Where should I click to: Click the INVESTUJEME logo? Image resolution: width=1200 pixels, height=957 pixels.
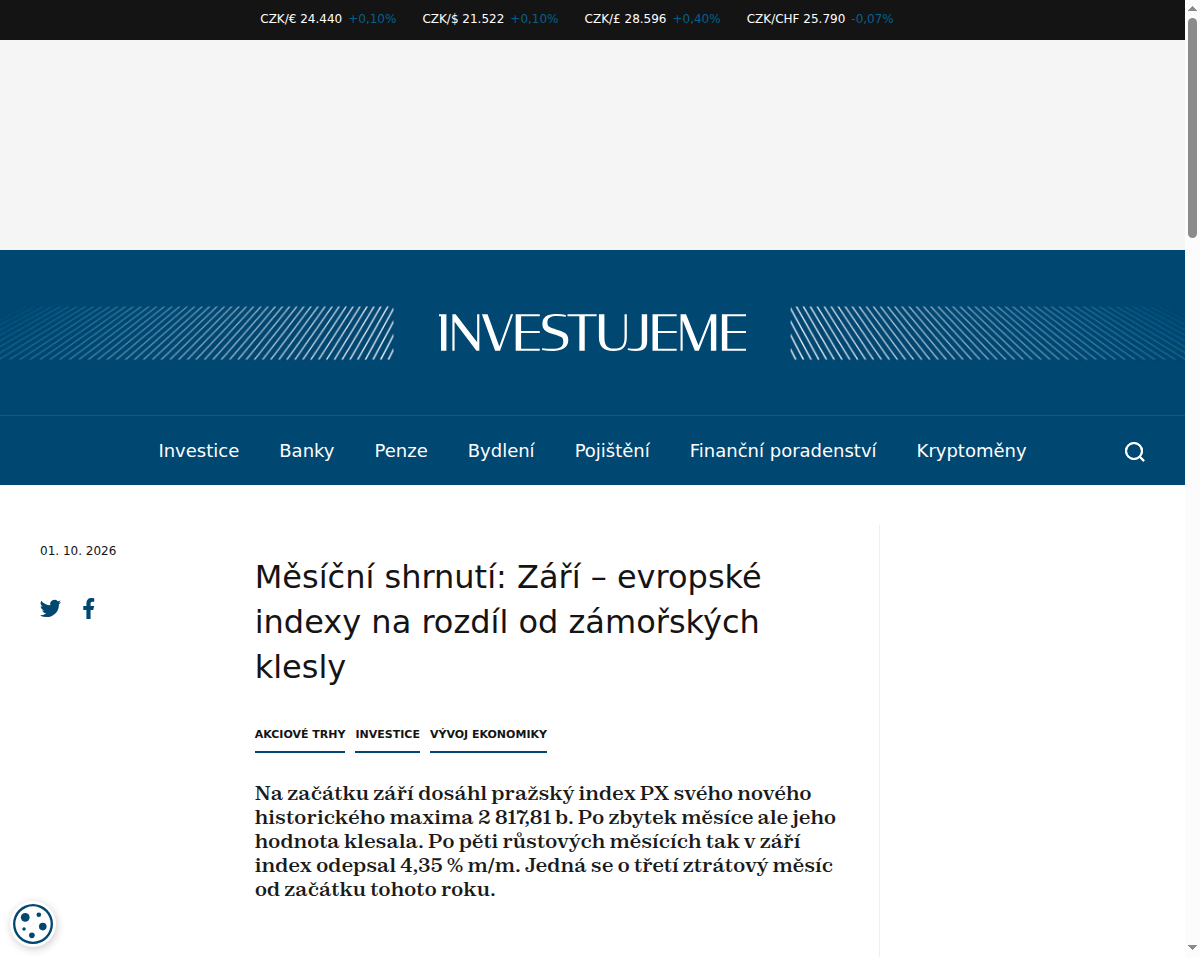click(x=592, y=333)
